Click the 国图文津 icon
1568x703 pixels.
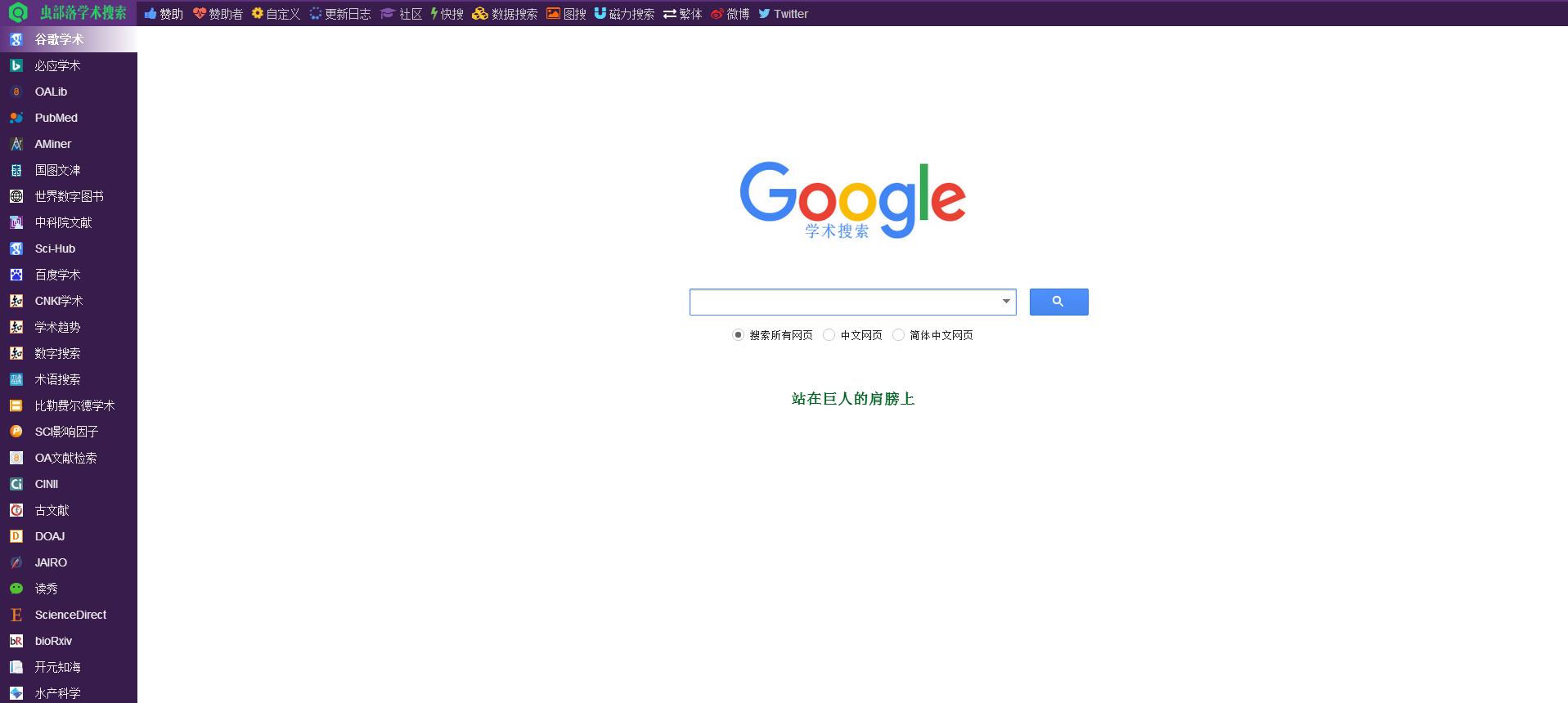16,170
